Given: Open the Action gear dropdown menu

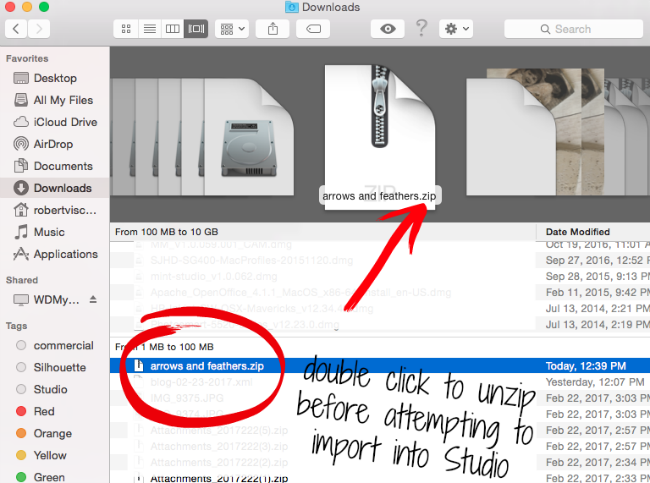Looking at the screenshot, I should pos(456,29).
